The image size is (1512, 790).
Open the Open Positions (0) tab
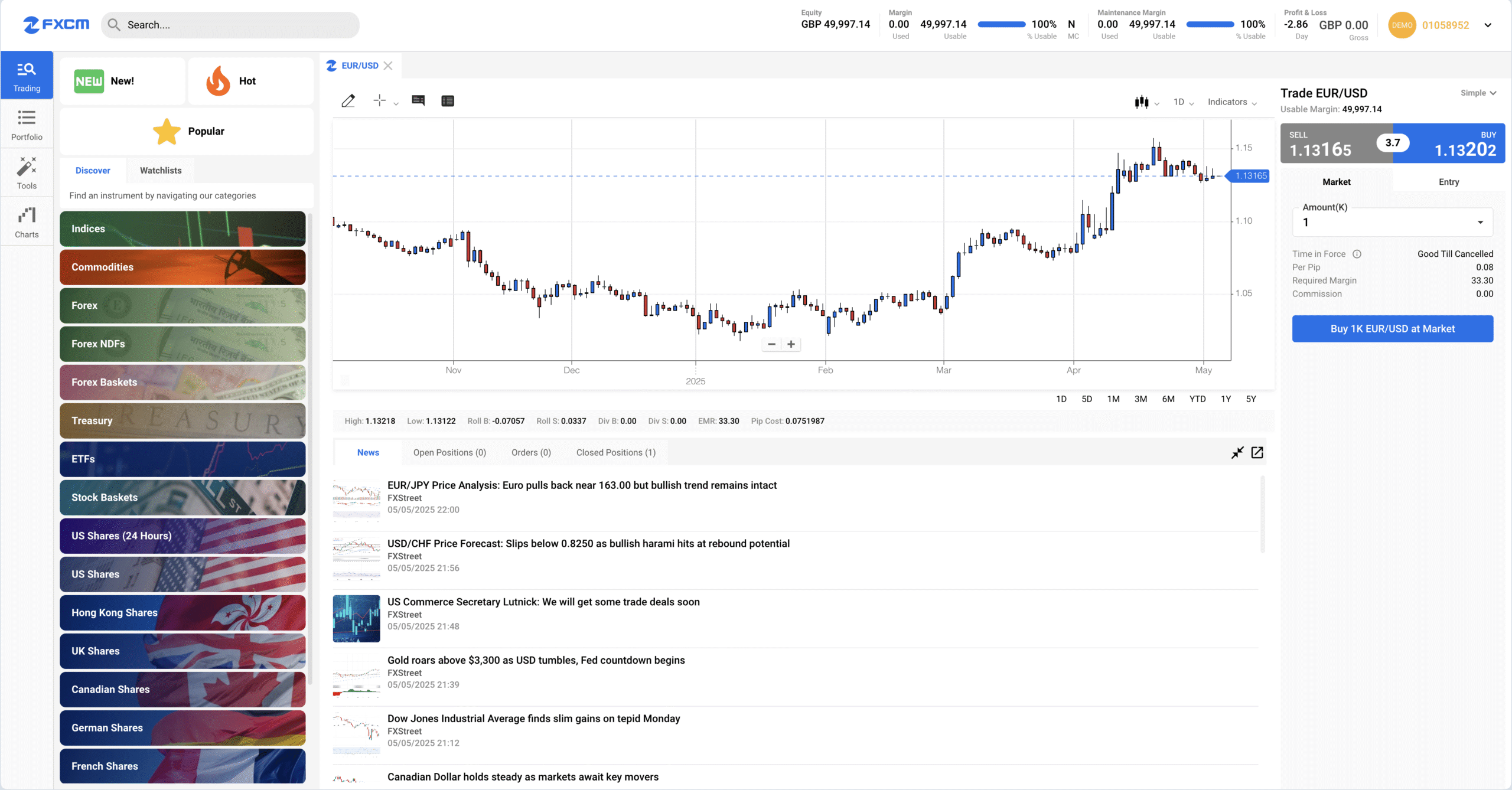(449, 452)
